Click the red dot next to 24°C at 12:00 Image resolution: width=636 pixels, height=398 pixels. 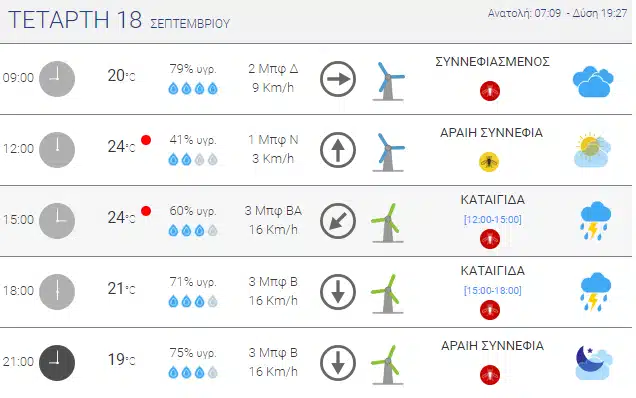pyautogui.click(x=146, y=140)
